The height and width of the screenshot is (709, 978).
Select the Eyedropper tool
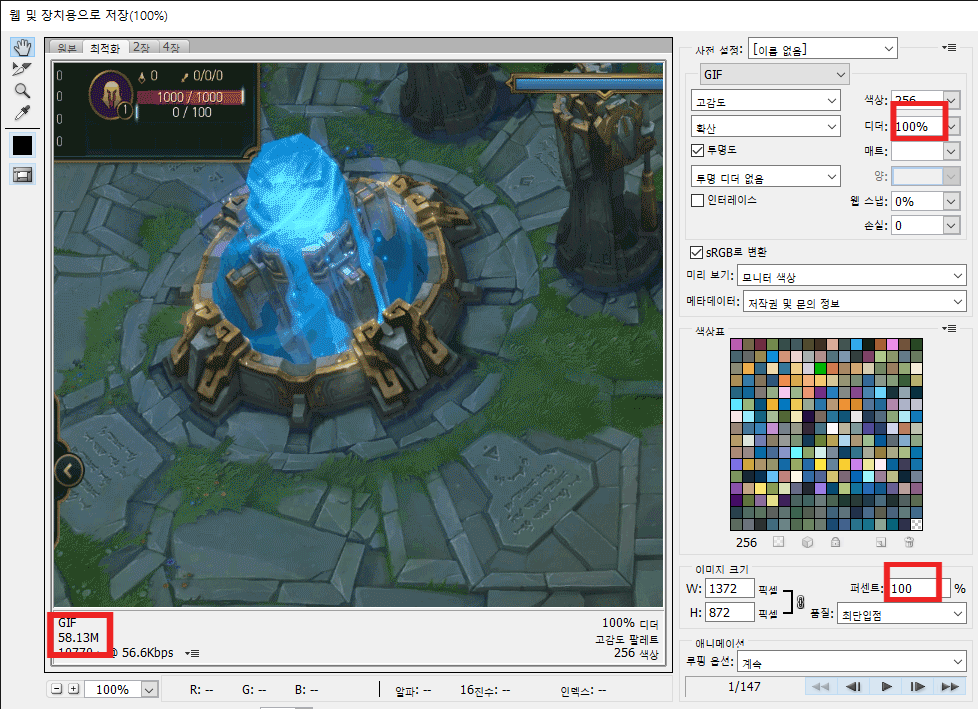coord(22,113)
